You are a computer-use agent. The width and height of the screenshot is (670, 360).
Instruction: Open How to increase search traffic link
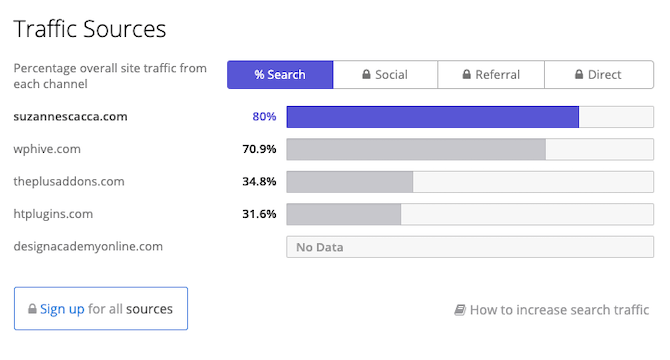[x=559, y=310]
